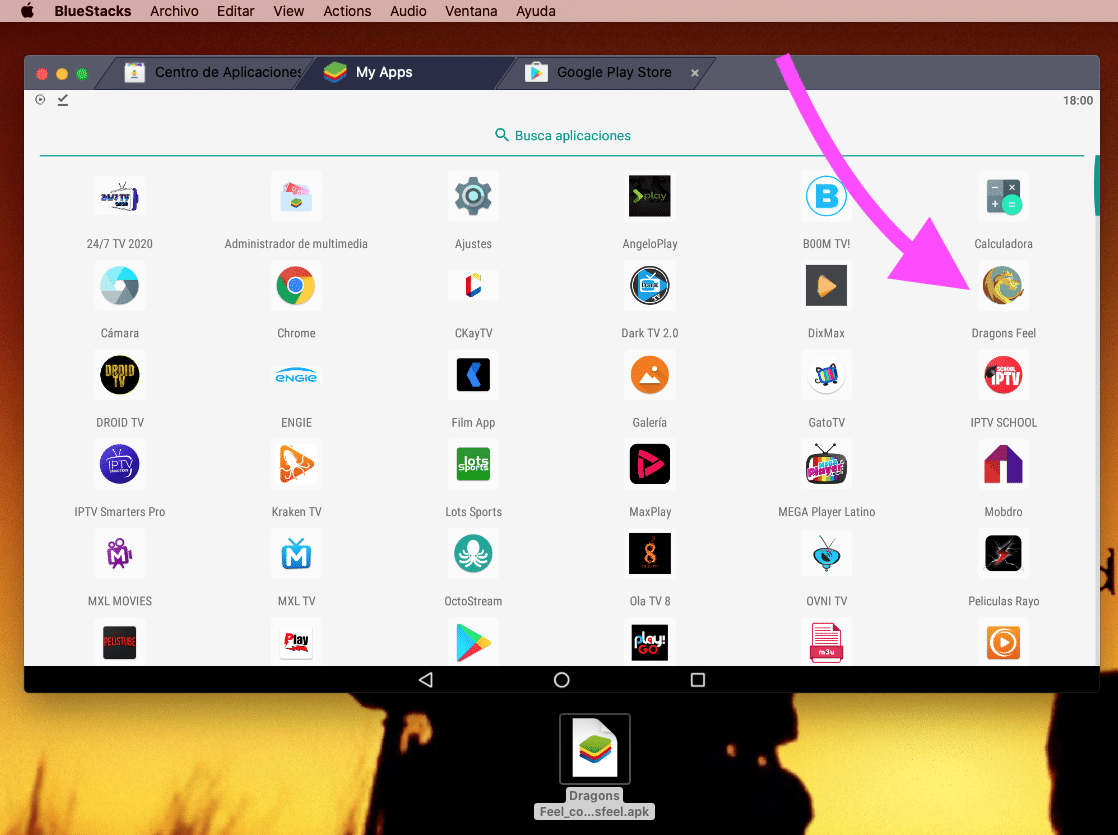Screen dimensions: 1118x835
Task: Open the Galería app
Action: 649,376
